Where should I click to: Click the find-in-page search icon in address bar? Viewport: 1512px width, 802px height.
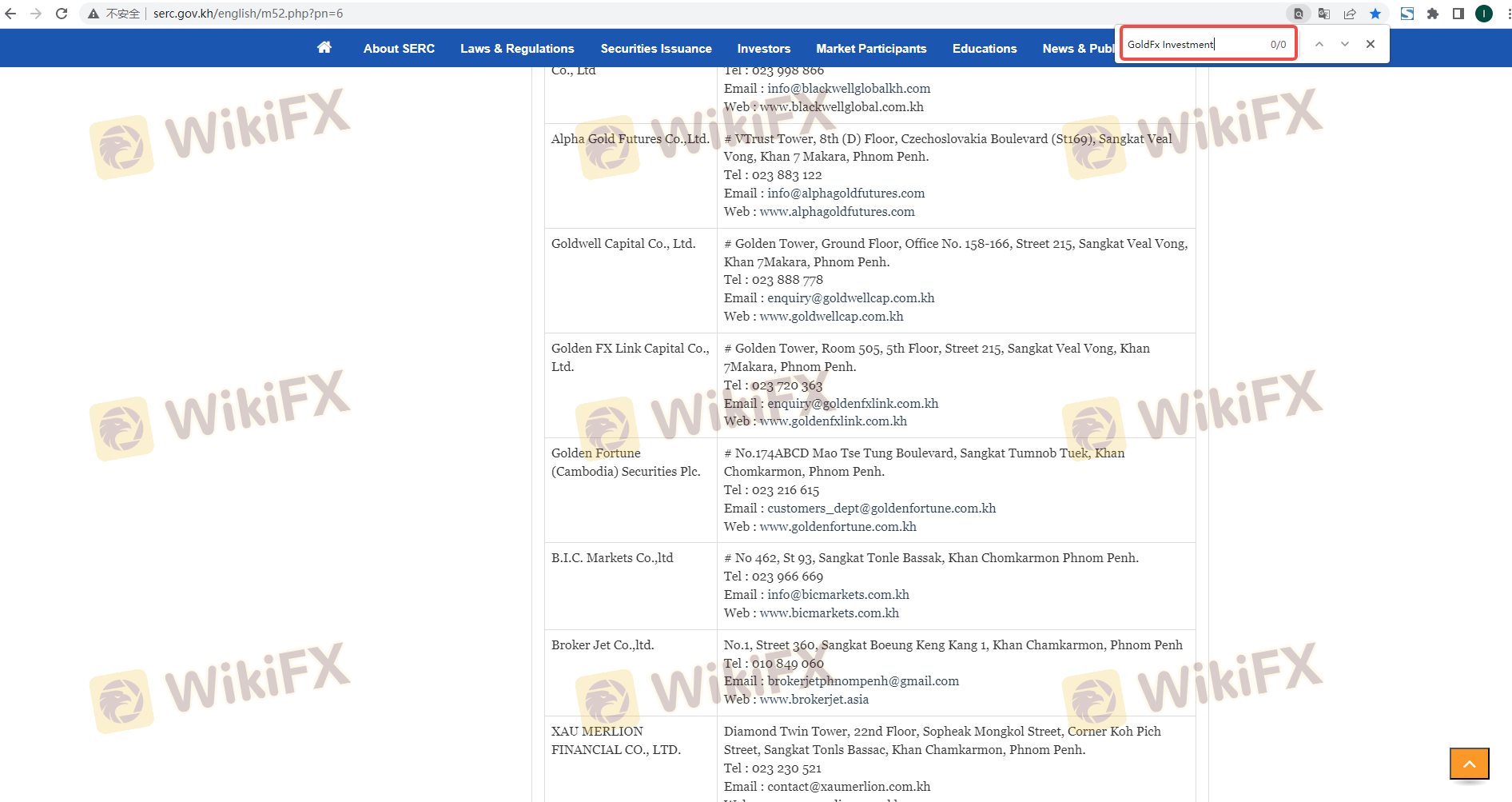(1299, 14)
